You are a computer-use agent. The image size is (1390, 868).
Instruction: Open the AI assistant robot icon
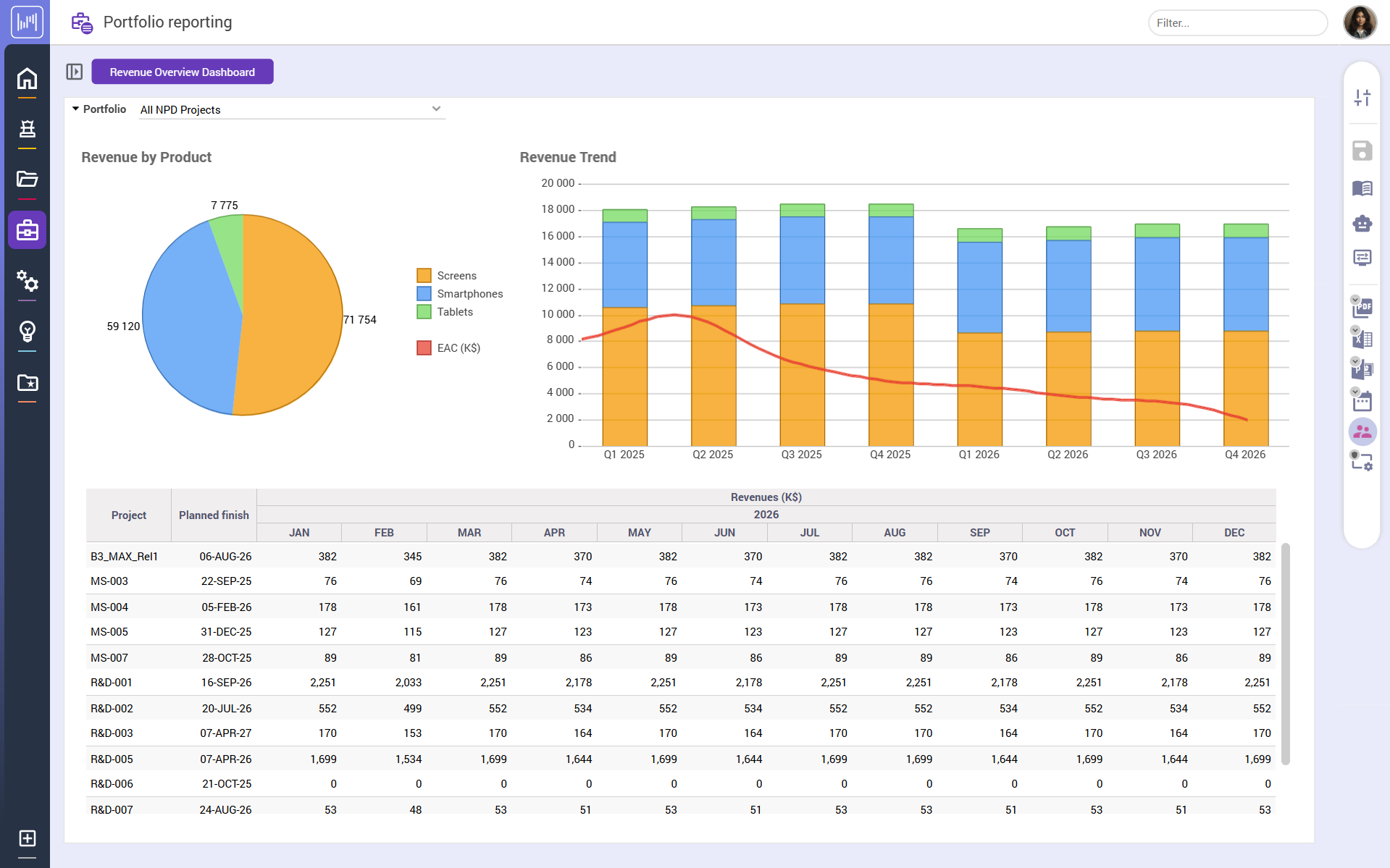coord(1362,224)
